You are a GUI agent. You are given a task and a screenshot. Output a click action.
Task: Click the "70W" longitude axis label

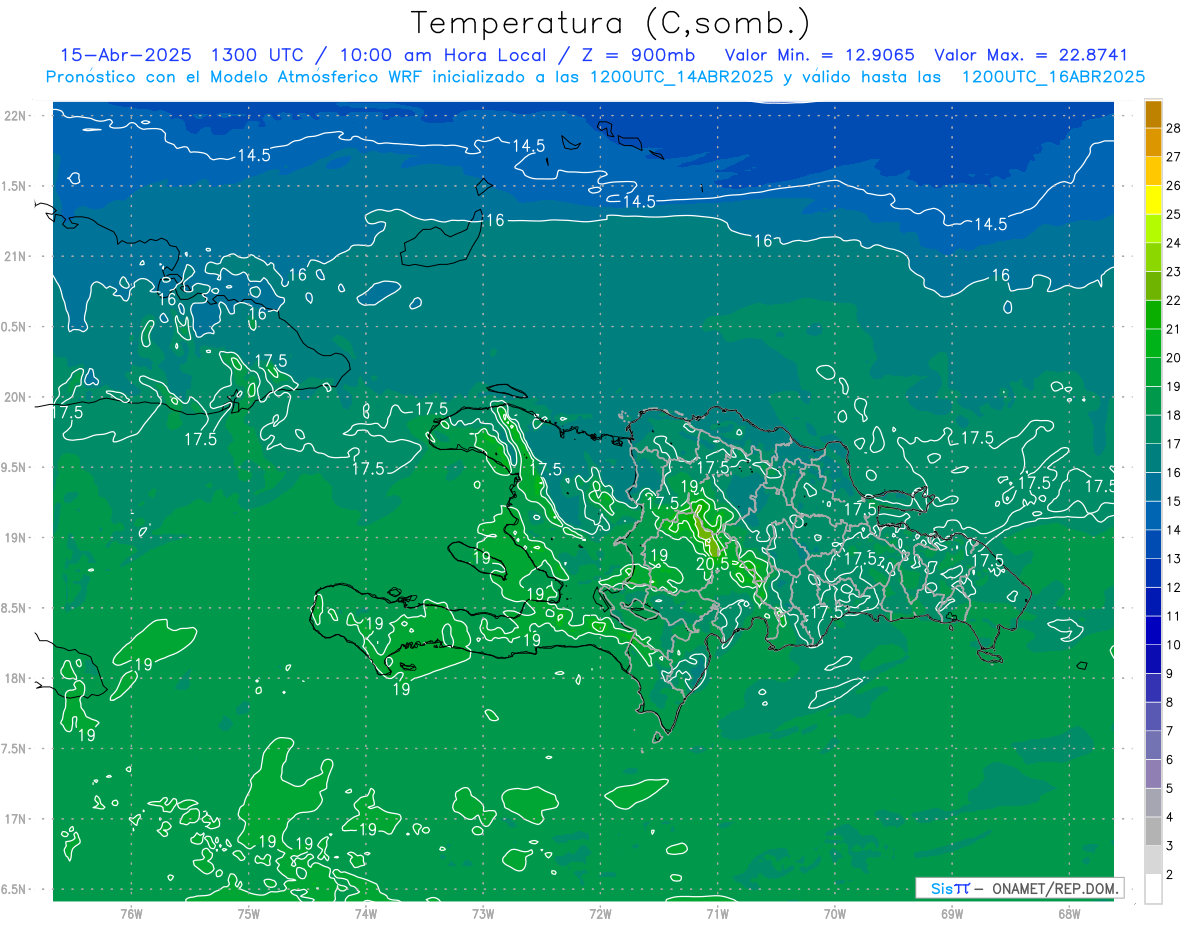coord(834,913)
